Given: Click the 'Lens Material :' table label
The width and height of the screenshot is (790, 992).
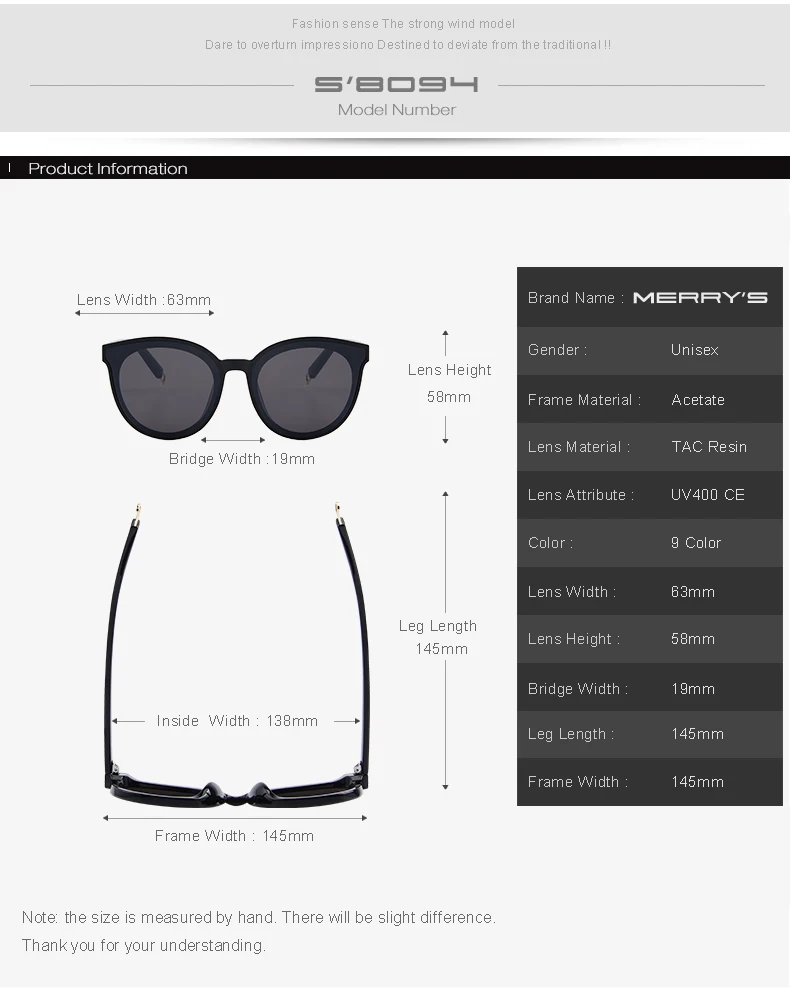Looking at the screenshot, I should 579,447.
